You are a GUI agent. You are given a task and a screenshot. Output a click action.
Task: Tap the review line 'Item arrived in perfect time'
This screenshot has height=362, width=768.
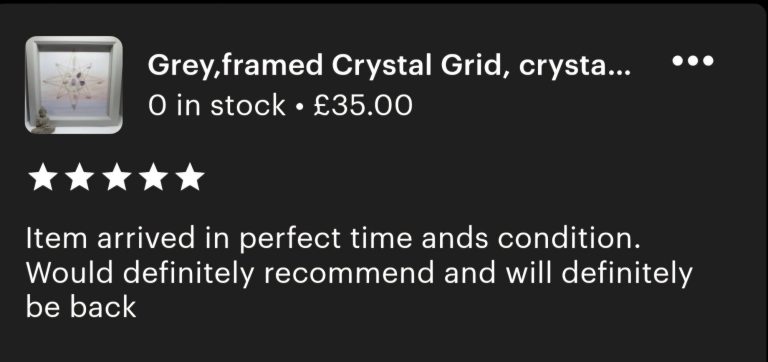pyautogui.click(x=218, y=239)
